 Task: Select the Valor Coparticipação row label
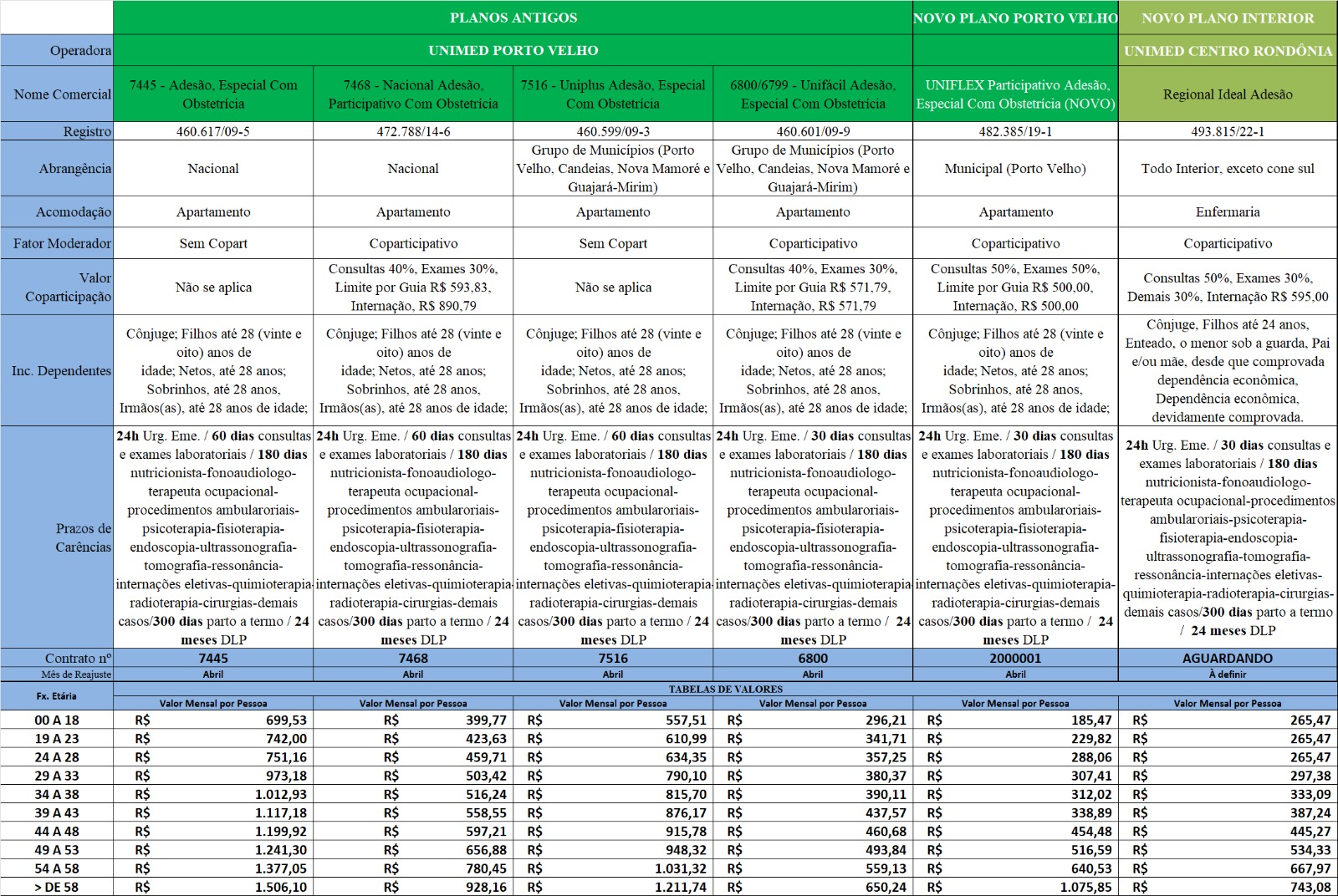57,287
